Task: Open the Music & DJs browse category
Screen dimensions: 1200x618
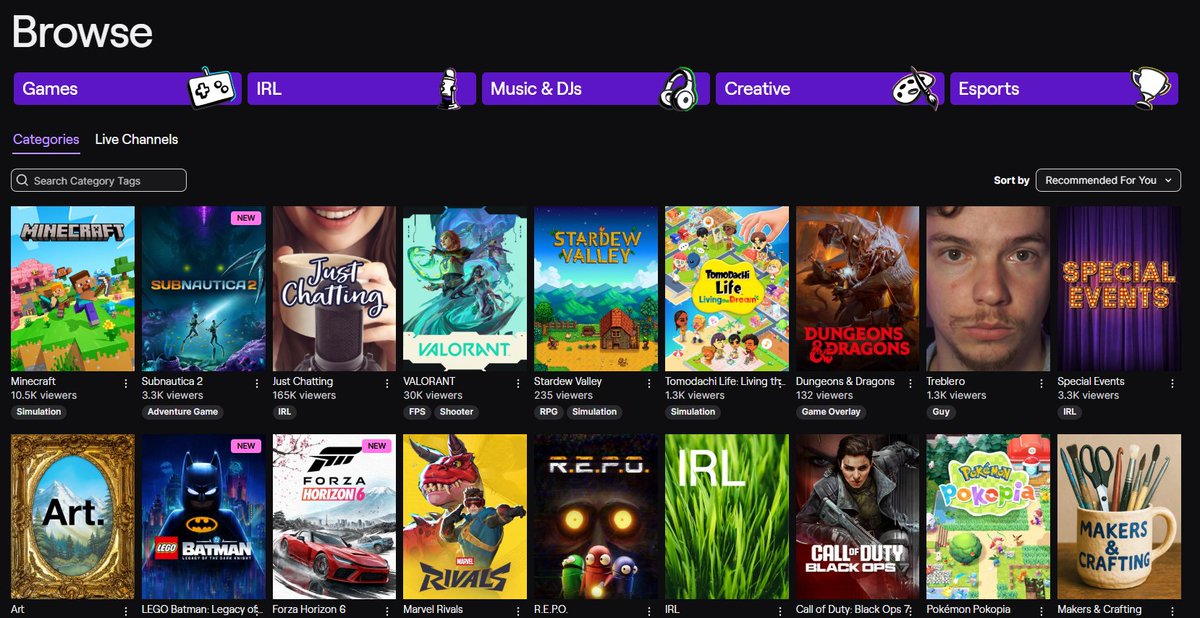Action: [596, 88]
